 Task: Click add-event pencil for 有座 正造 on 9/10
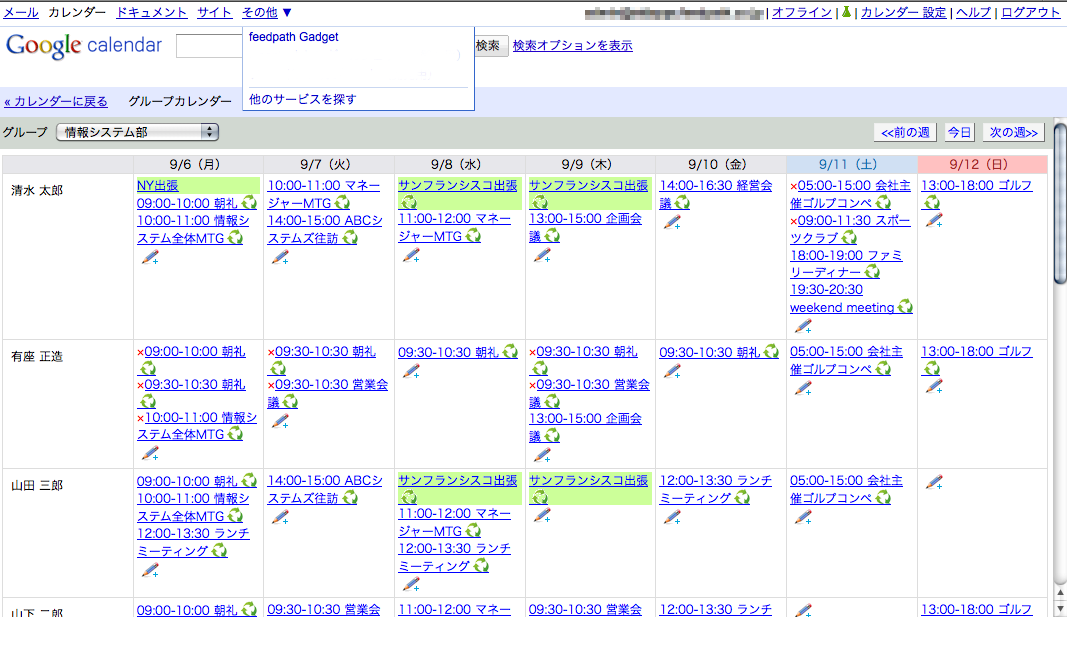672,371
